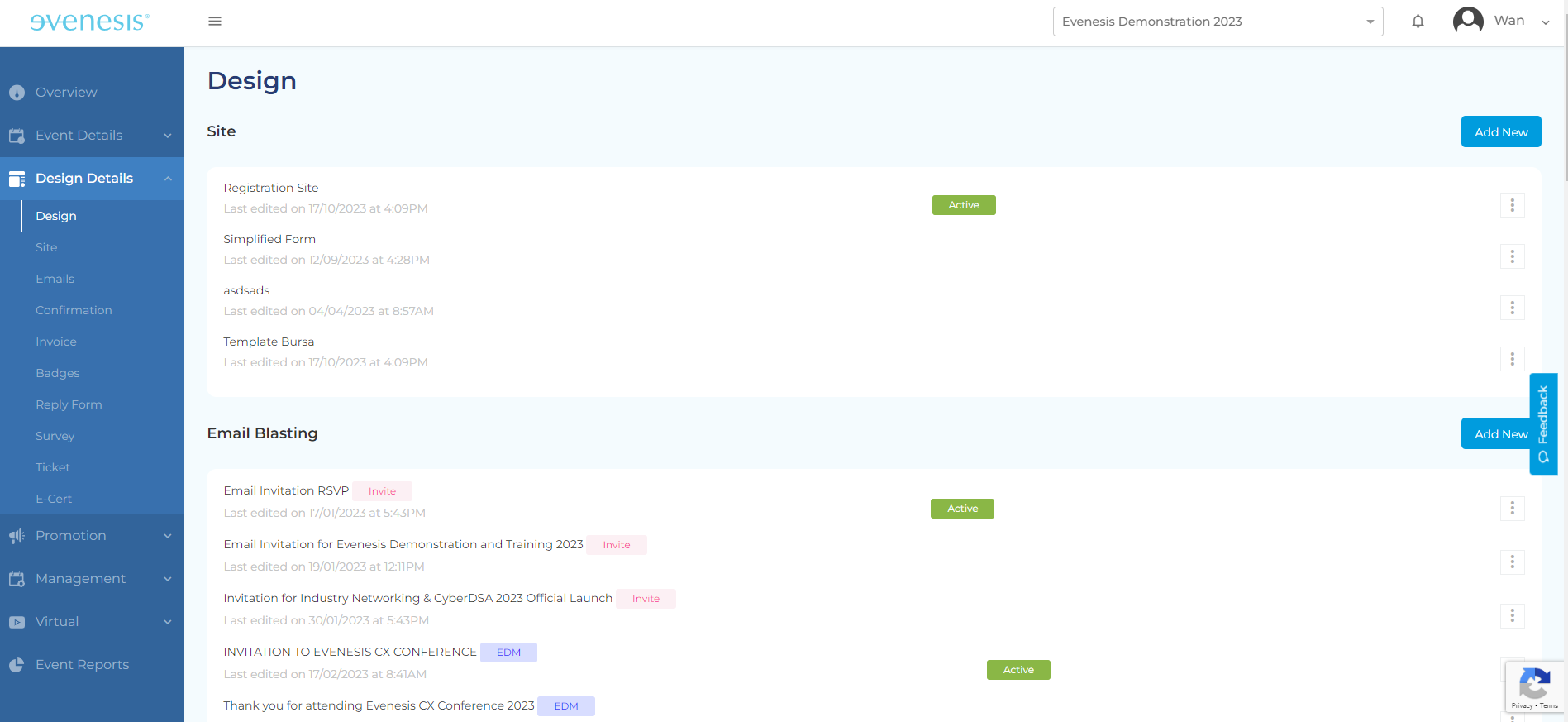Screen dimensions: 1568x722
Task: Open the notifications bell
Action: click(1418, 22)
